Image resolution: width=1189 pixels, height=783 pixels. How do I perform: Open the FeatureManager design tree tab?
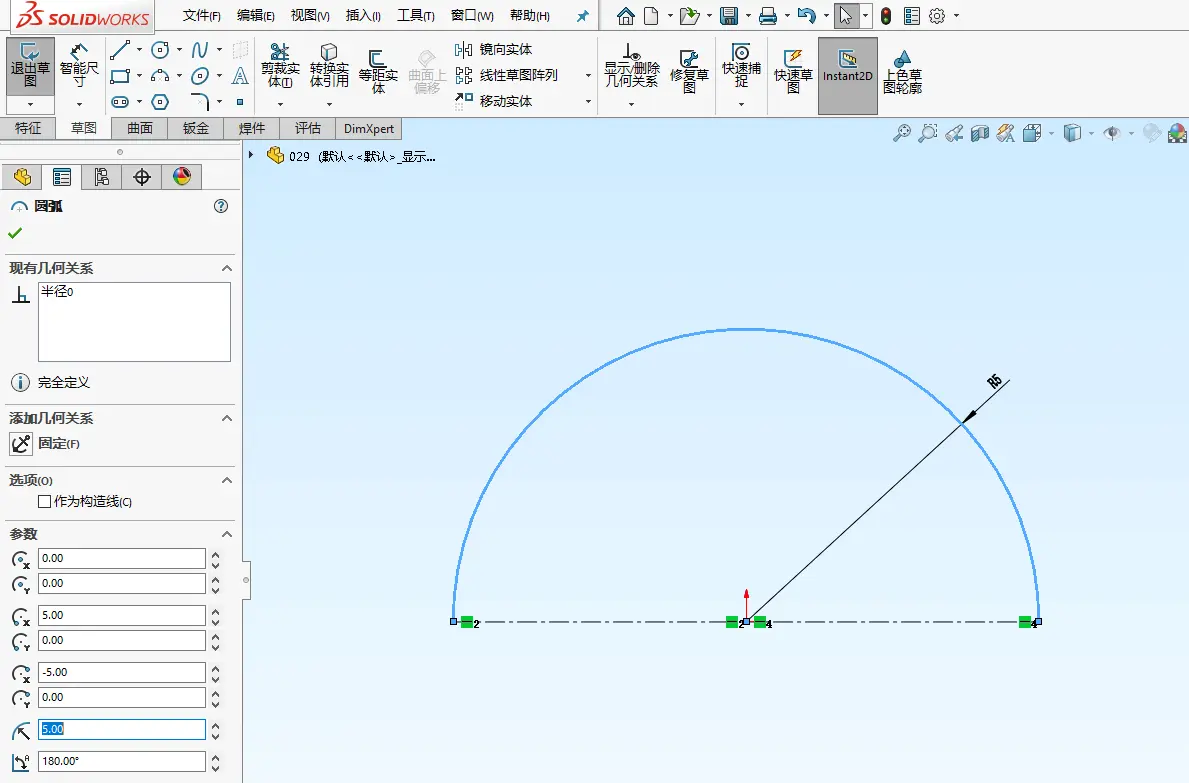(x=22, y=177)
